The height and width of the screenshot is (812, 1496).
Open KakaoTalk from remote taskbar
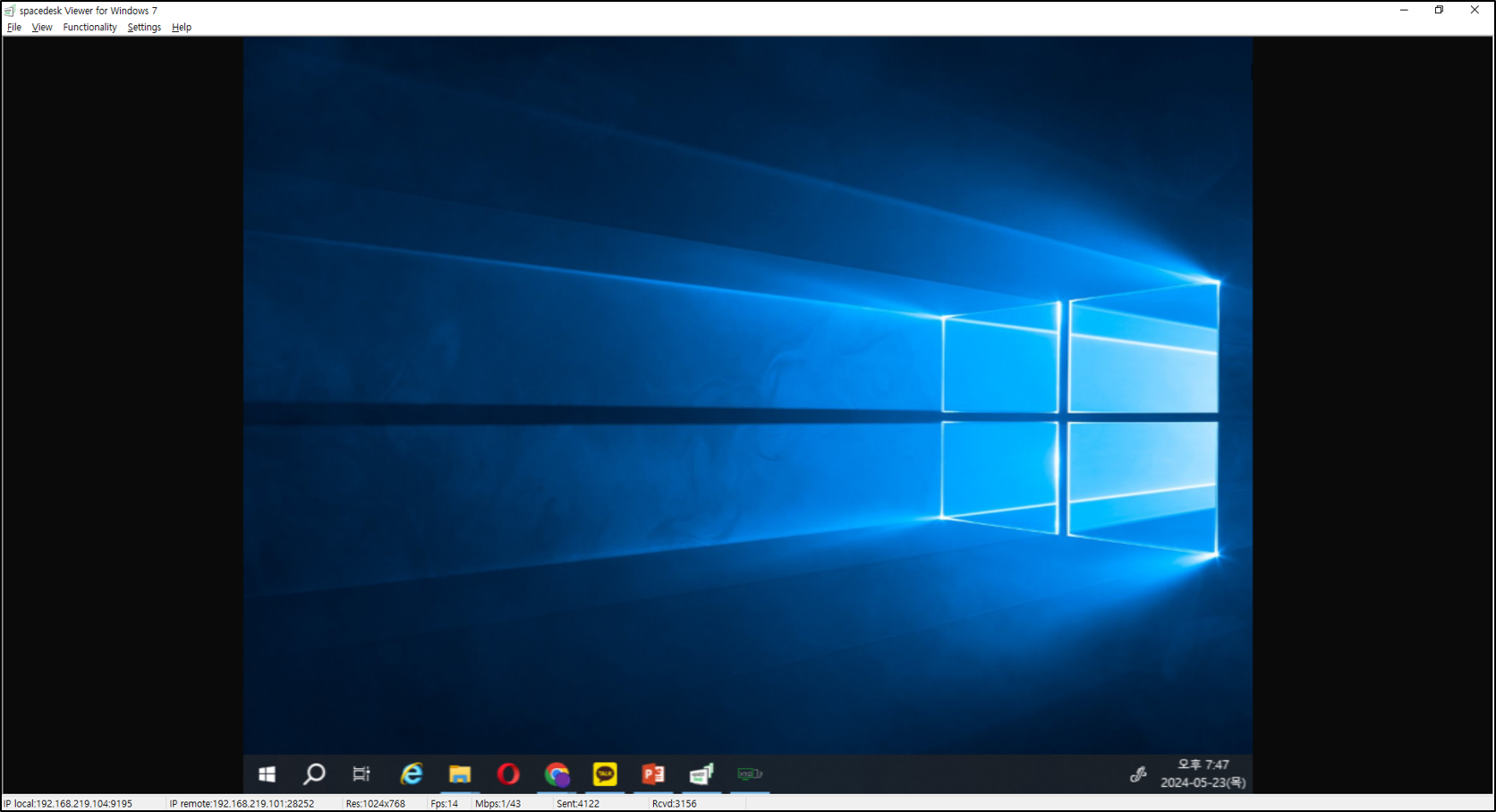pos(605,774)
